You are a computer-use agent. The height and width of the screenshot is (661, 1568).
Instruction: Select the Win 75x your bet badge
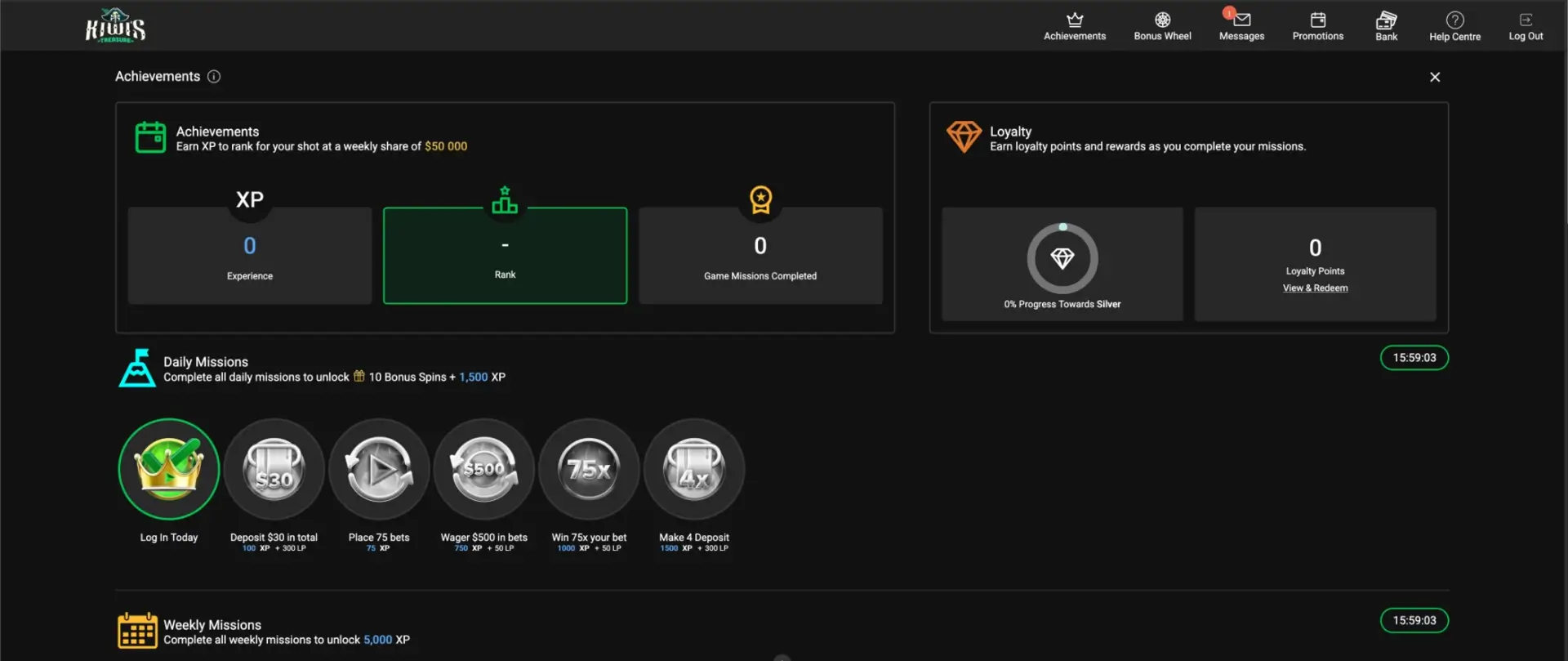point(589,469)
